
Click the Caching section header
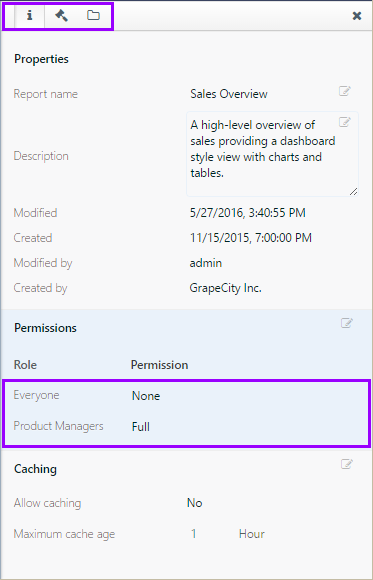[36, 469]
